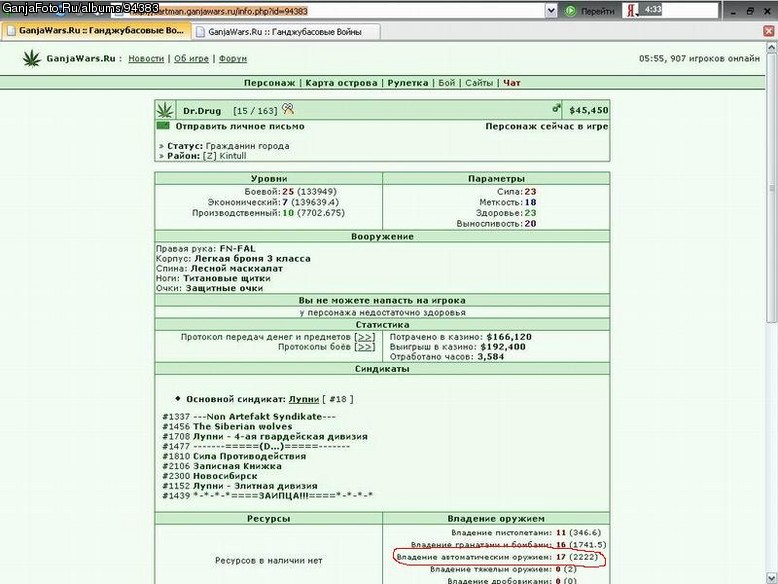Viewport: 778px width, 584px height.
Task: Click Защитные очки item
Action: click(224, 288)
